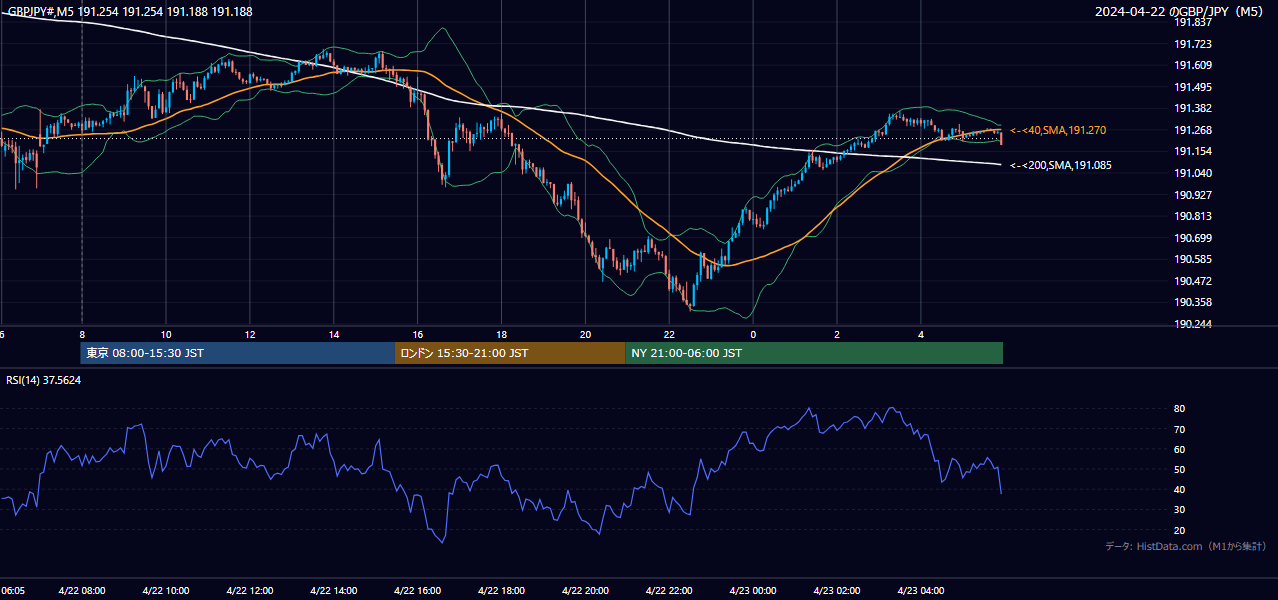This screenshot has height=600, width=1278.
Task: Click the 4/22 14:00 time axis label
Action: click(334, 591)
